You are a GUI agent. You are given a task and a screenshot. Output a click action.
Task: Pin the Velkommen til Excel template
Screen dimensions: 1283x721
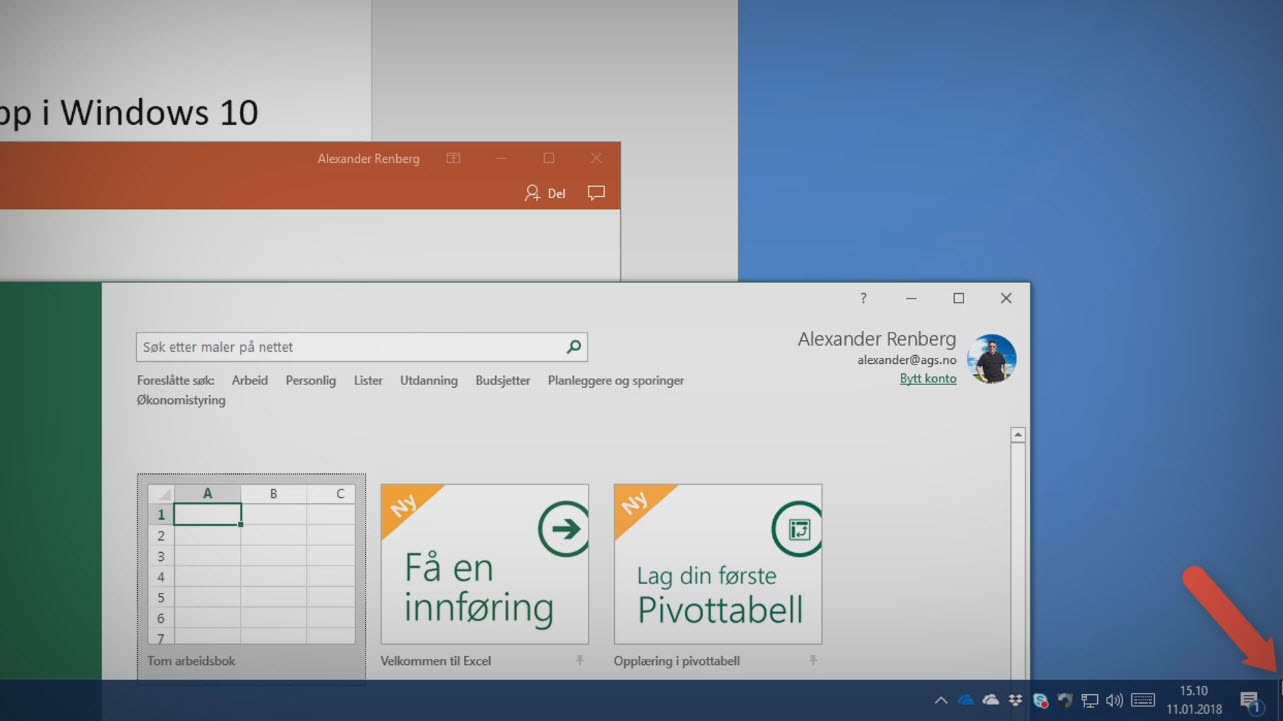point(579,661)
